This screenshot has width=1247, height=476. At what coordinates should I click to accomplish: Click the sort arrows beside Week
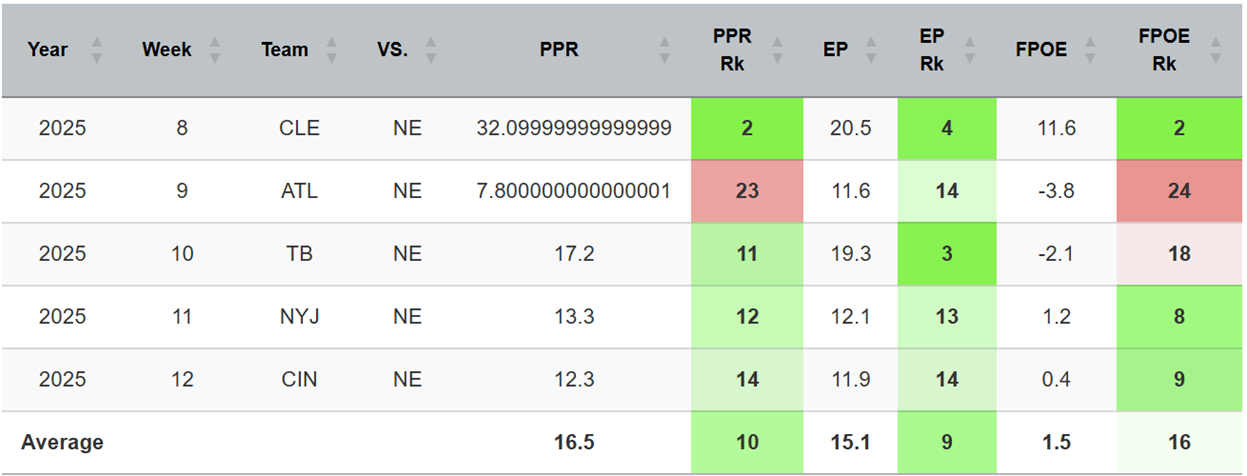click(215, 50)
